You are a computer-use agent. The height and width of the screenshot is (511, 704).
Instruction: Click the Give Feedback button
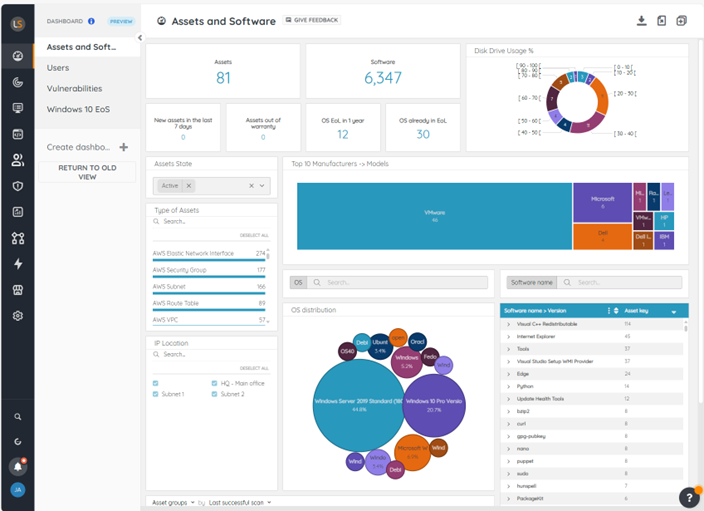pyautogui.click(x=312, y=20)
